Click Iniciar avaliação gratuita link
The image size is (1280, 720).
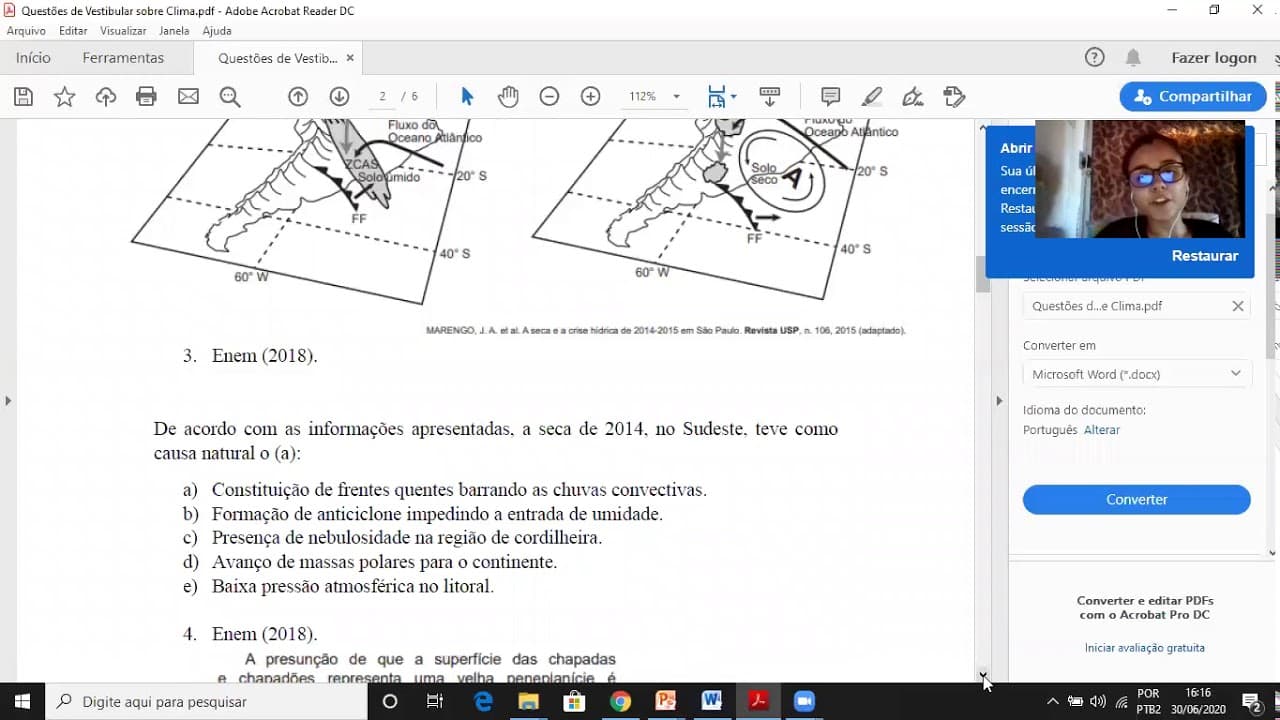1145,648
